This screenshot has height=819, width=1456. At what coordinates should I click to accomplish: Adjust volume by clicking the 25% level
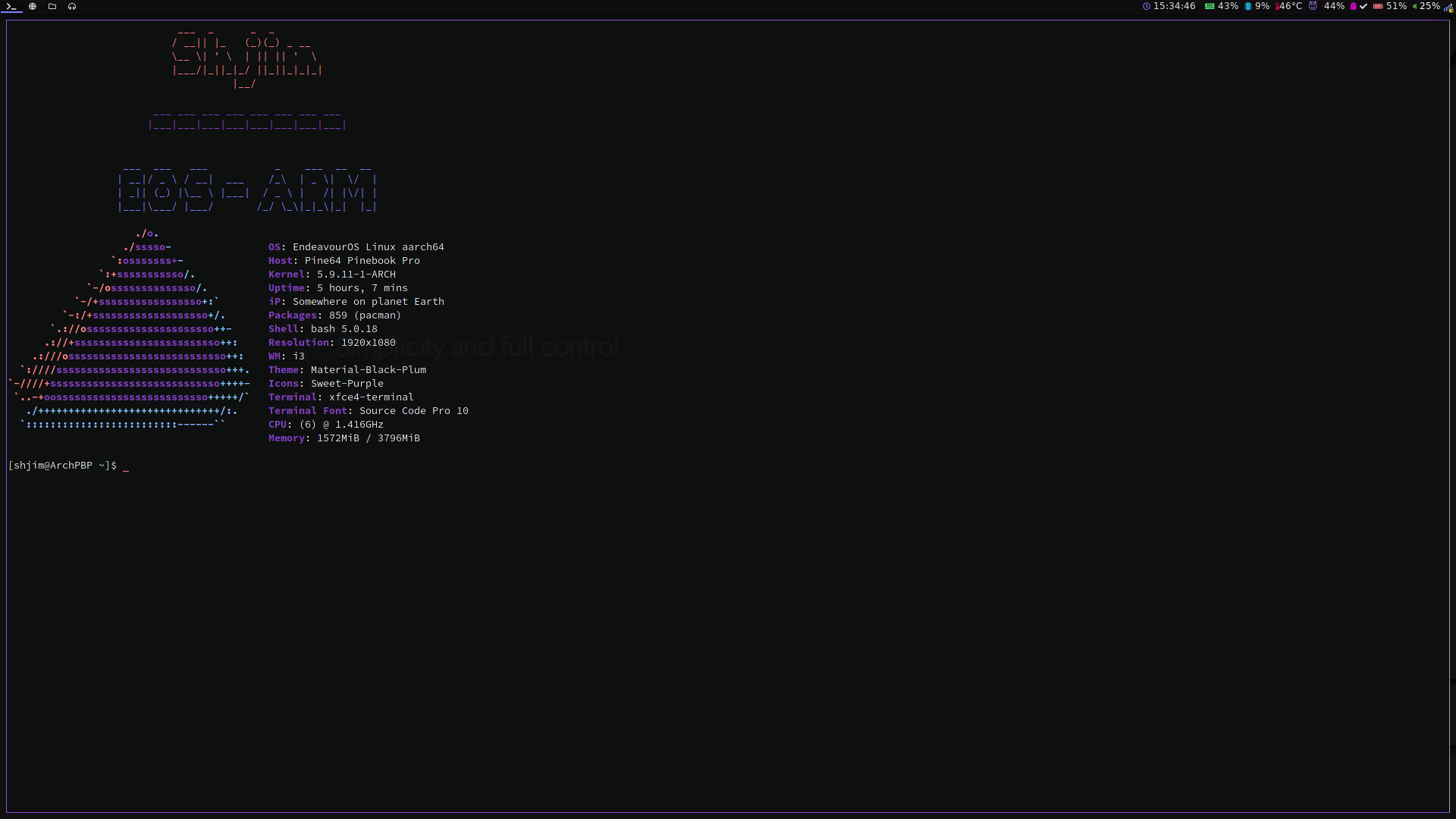click(x=1431, y=6)
